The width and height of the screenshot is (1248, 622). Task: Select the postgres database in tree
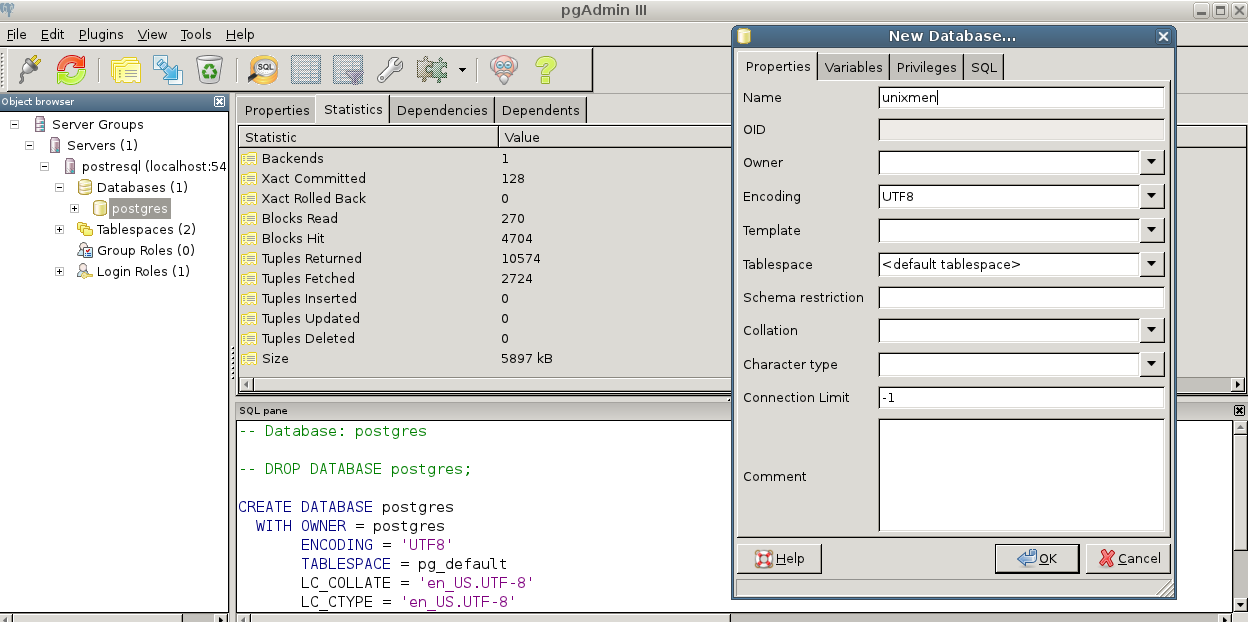139,208
